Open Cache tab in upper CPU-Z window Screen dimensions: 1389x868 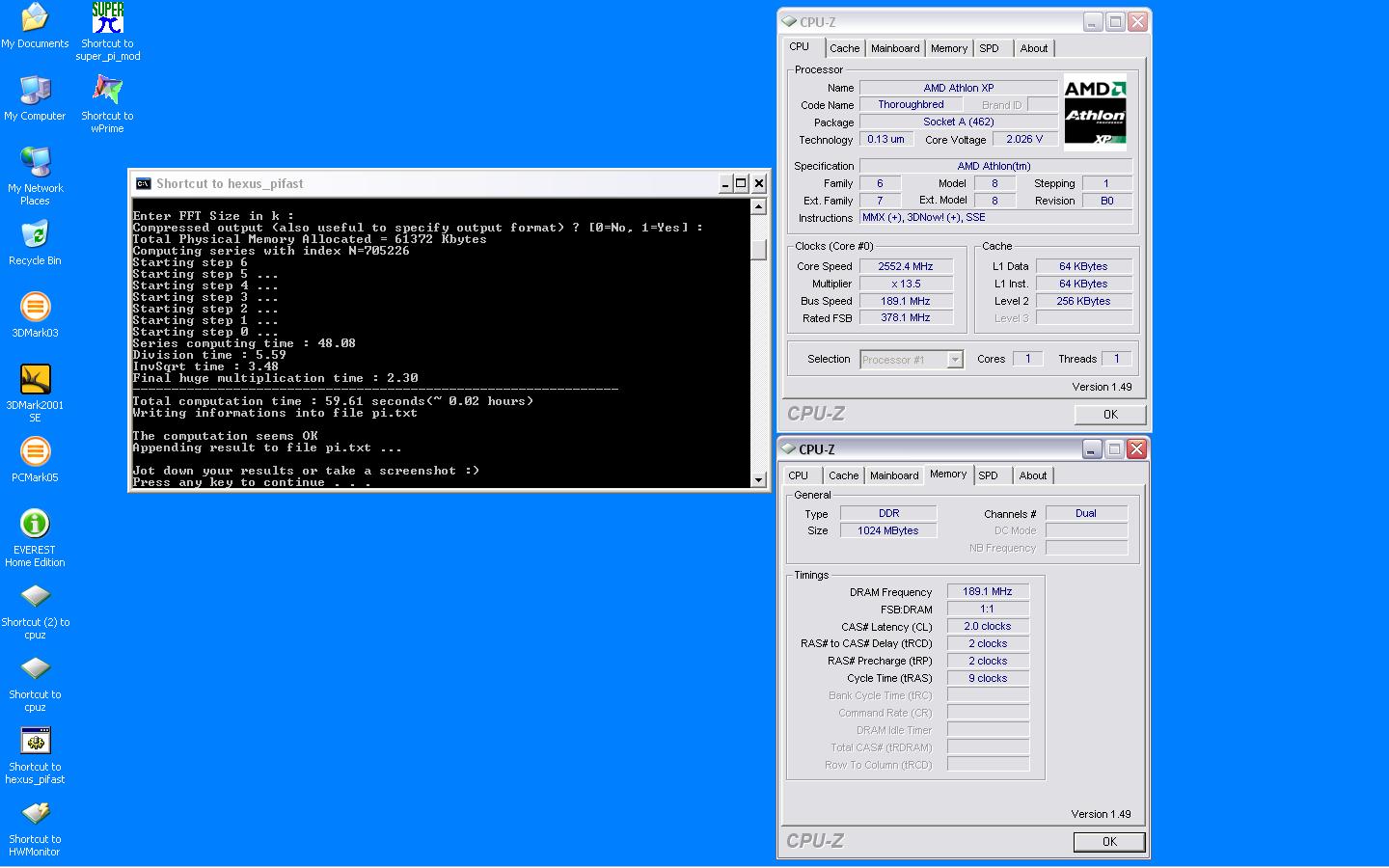pos(844,48)
